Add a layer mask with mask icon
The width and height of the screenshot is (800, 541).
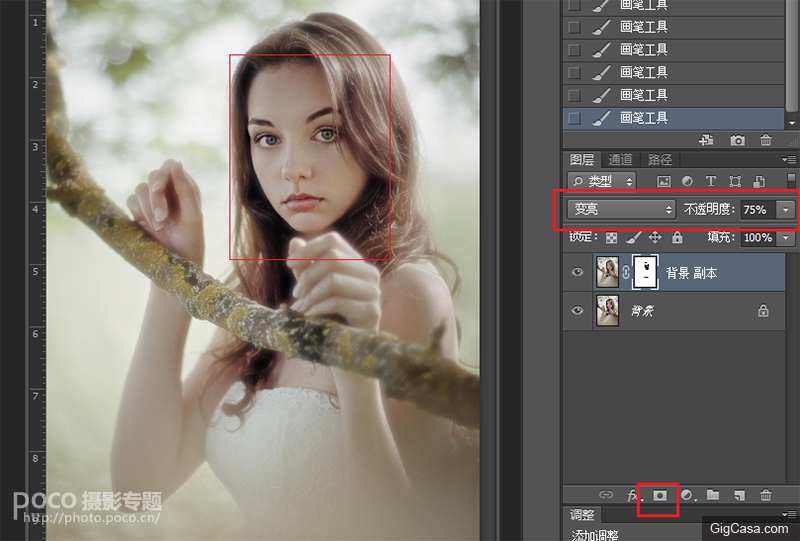click(660, 495)
